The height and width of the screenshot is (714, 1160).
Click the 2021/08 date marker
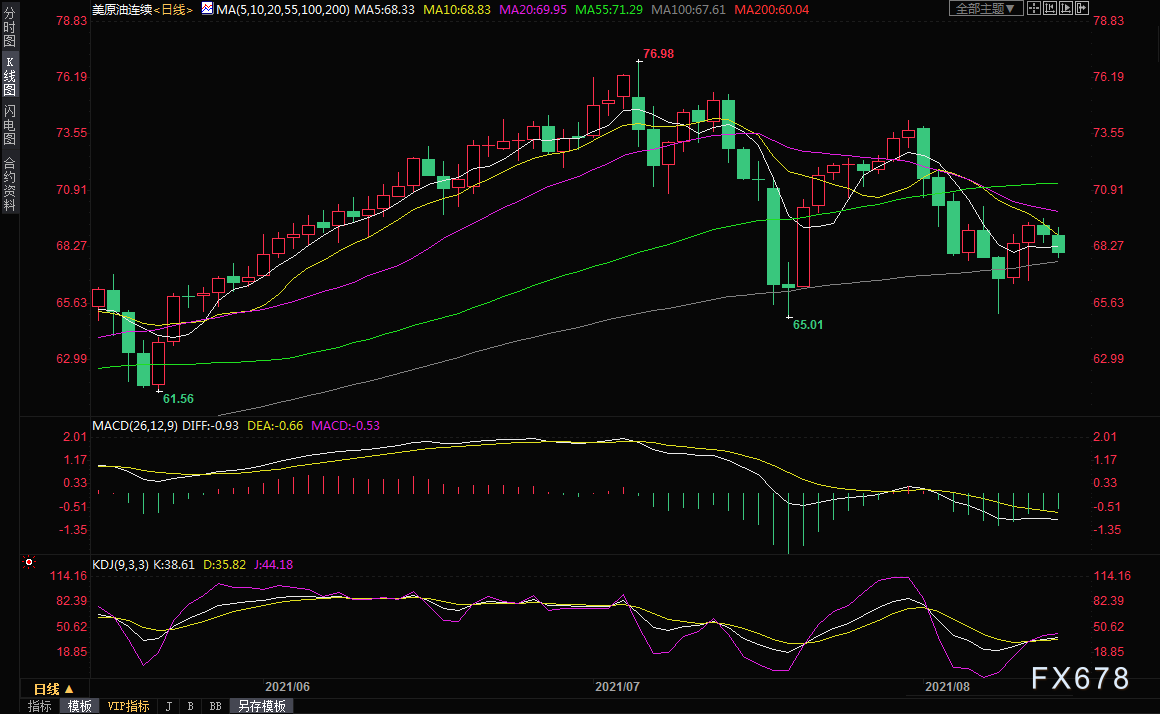pyautogui.click(x=947, y=687)
